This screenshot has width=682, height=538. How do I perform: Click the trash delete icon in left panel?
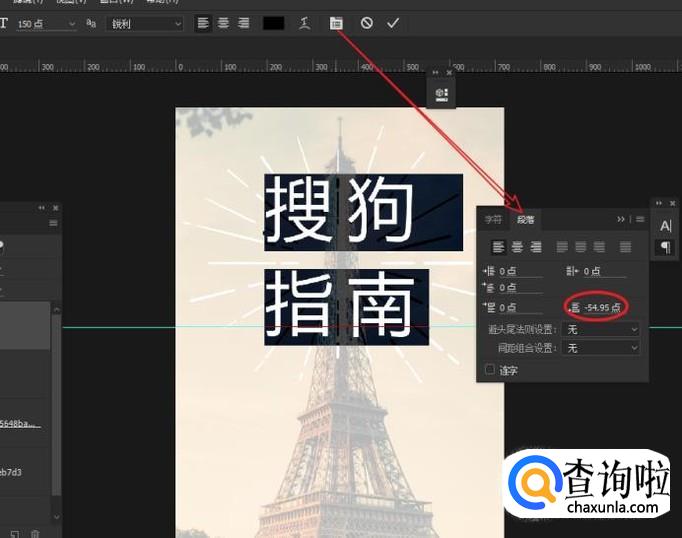pyautogui.click(x=36, y=534)
